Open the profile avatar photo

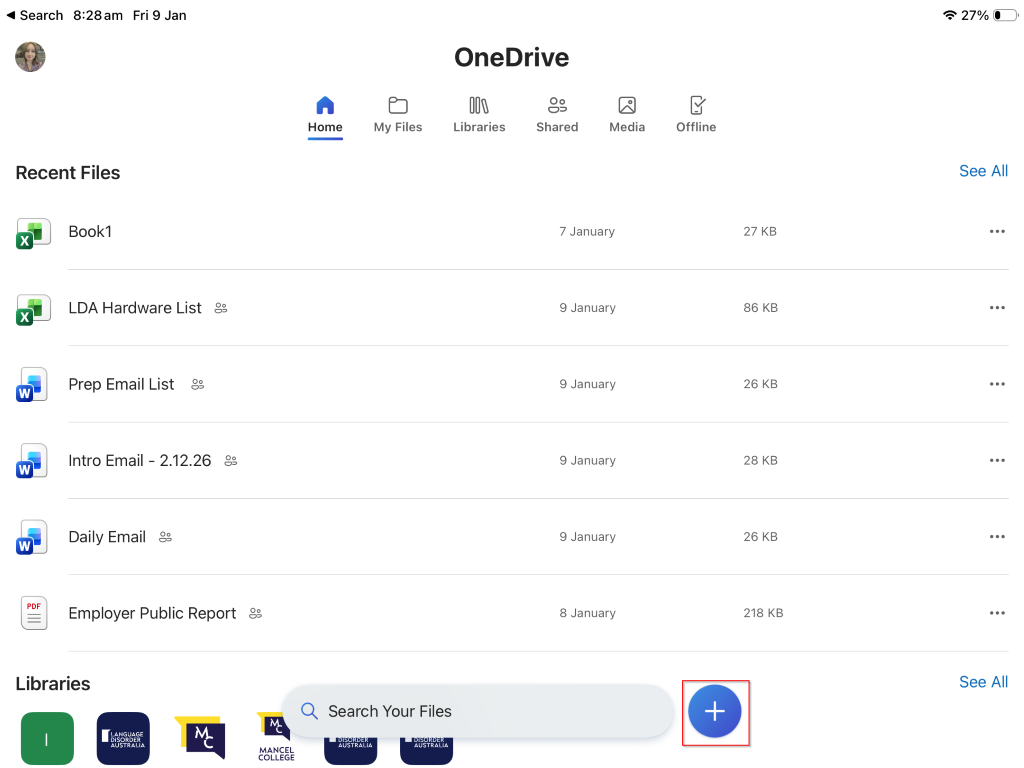(30, 57)
